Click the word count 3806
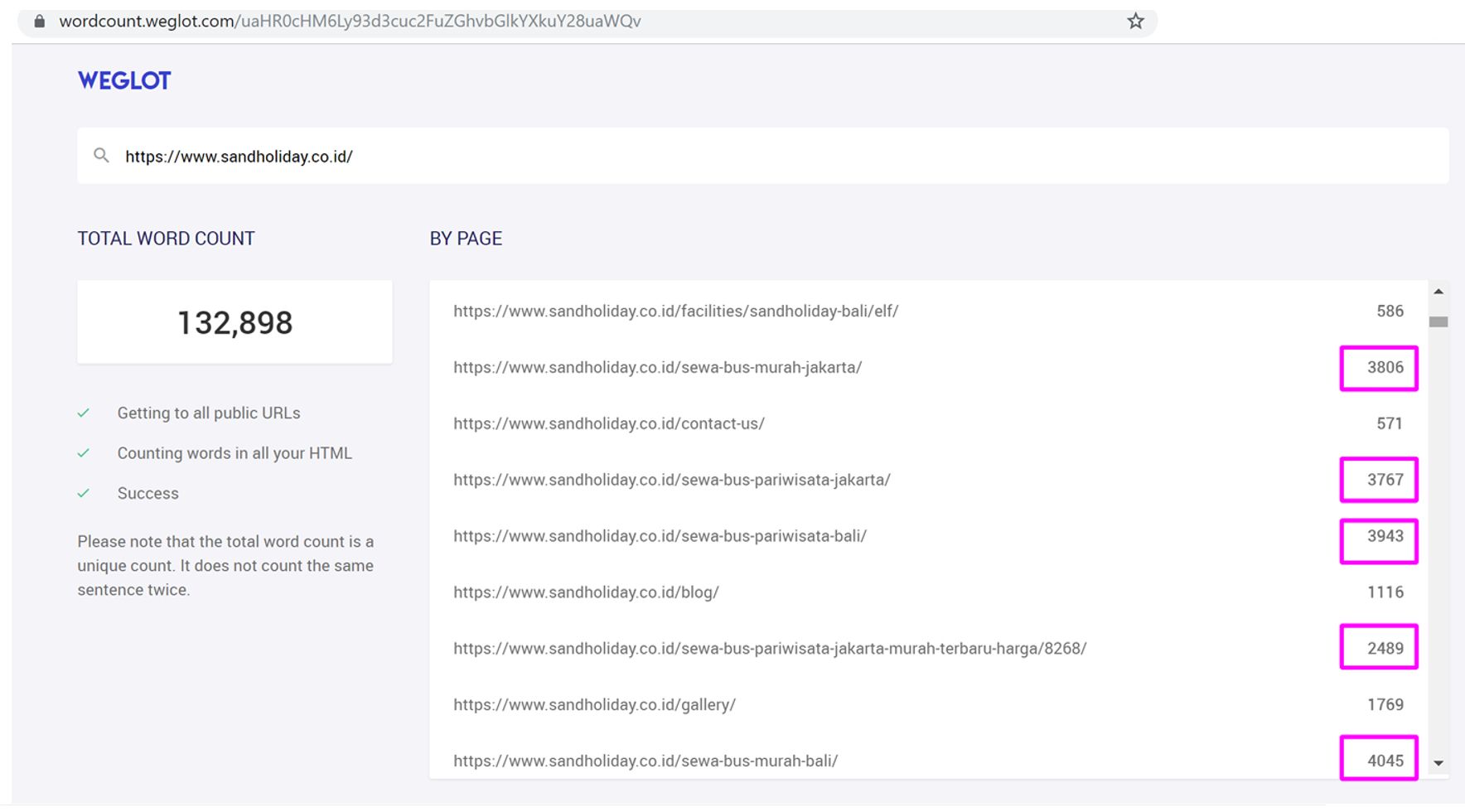Screen dimensions: 1465x812 1385,368
